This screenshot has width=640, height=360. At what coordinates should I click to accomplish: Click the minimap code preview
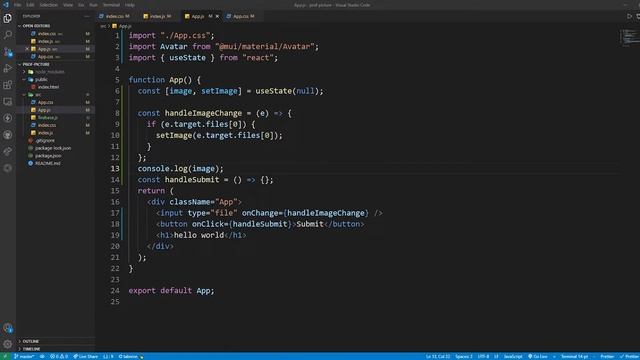tap(629, 38)
